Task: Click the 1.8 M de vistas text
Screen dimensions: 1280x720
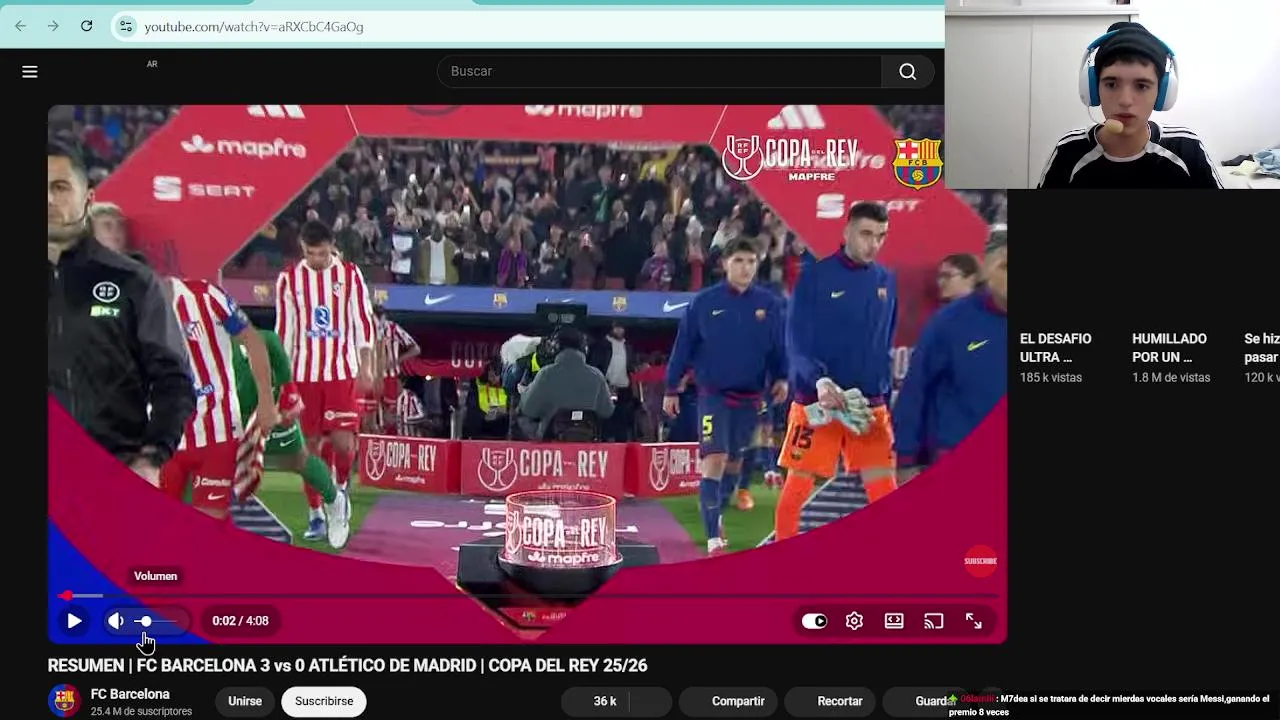Action: tap(1171, 377)
